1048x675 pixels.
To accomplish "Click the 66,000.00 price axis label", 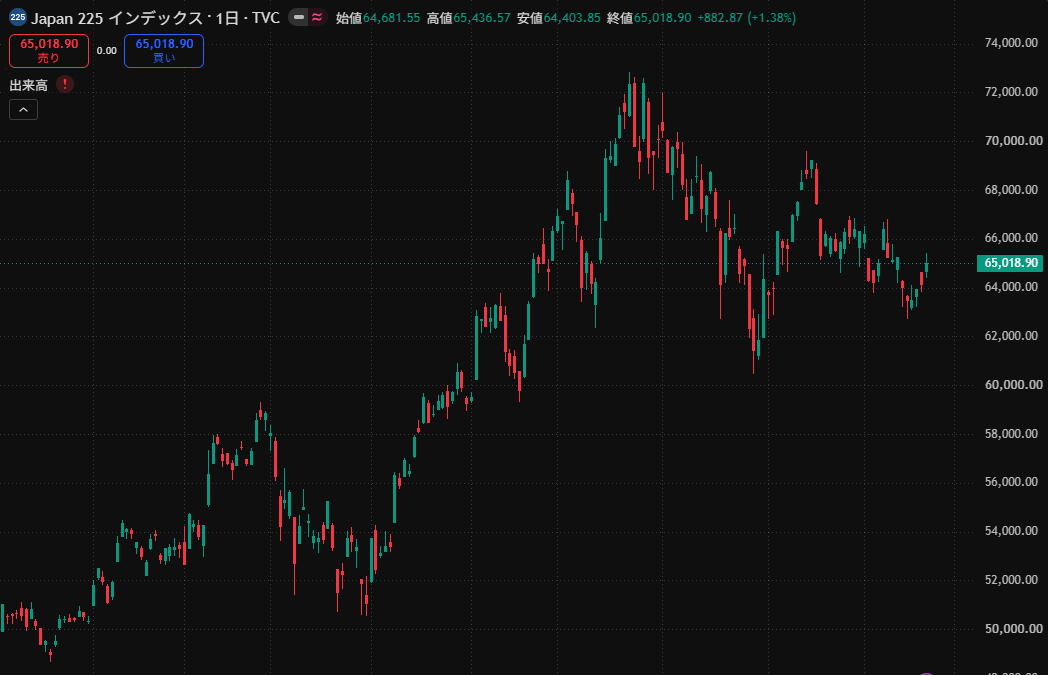I will [1011, 238].
